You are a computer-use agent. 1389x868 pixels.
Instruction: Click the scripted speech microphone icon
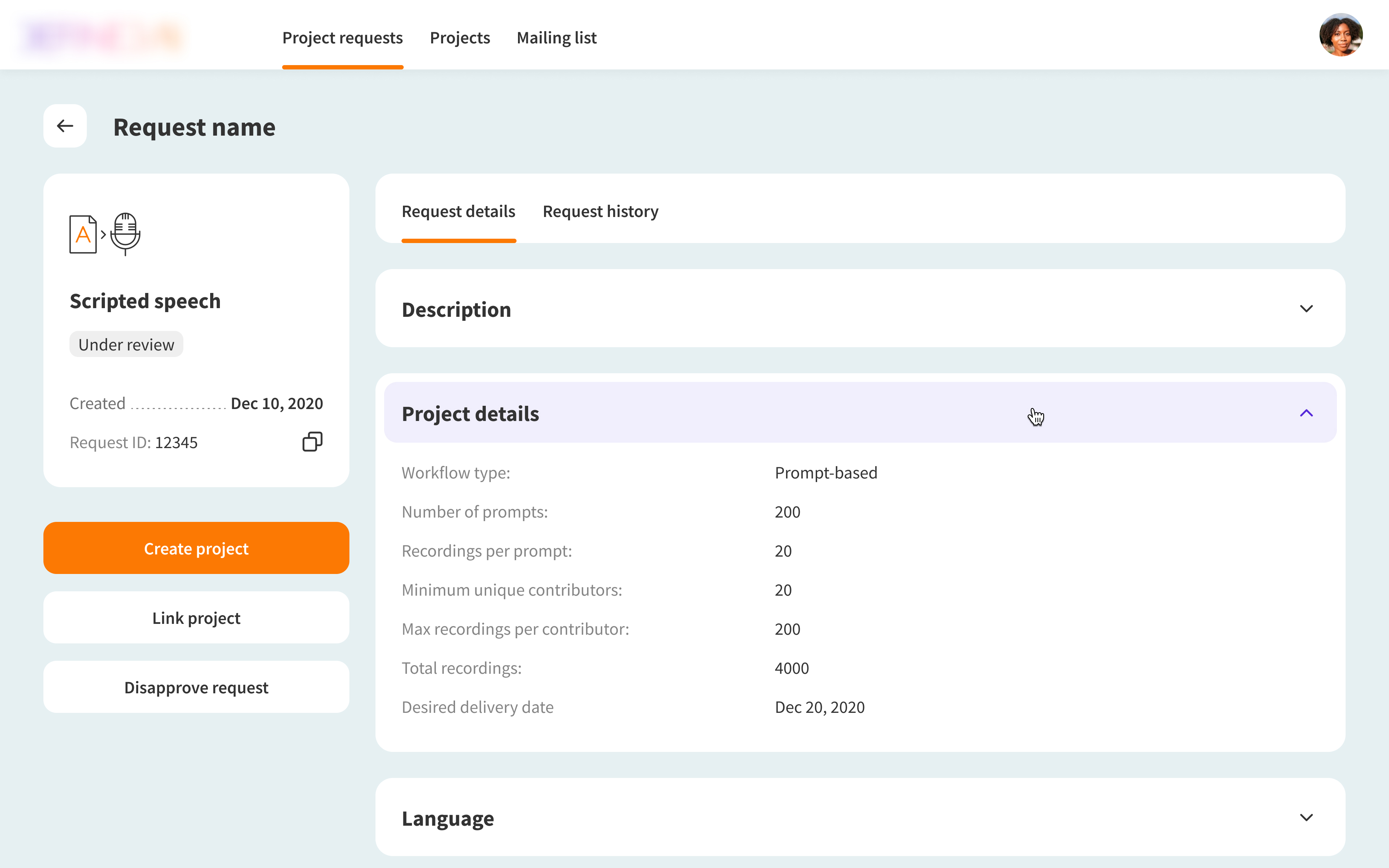125,233
